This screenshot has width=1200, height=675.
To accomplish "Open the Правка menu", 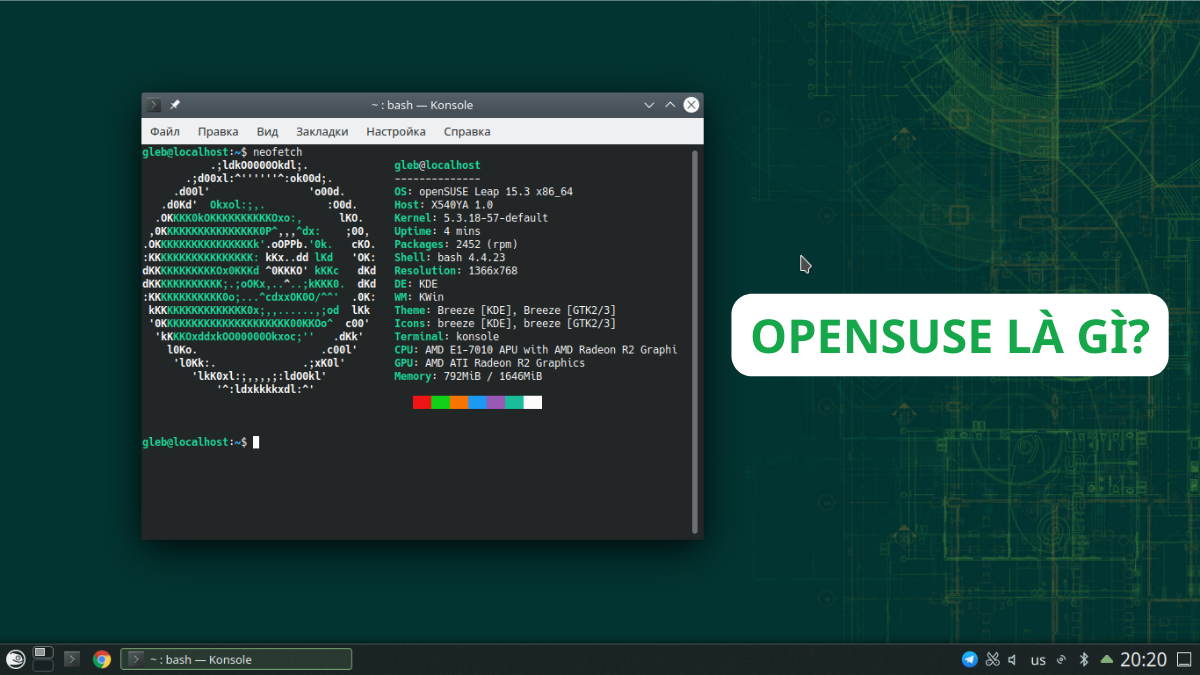I will click(218, 131).
